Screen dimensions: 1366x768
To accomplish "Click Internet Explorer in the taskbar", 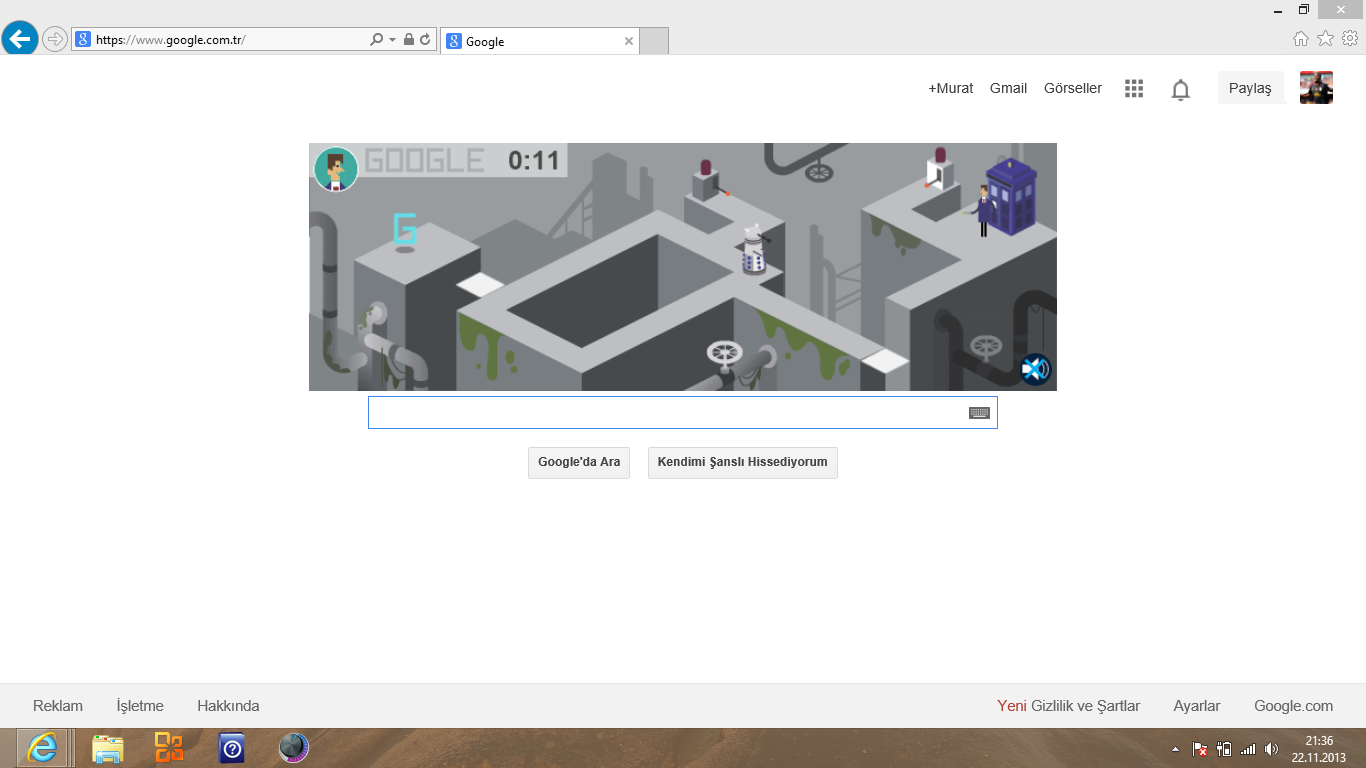I will coord(42,748).
